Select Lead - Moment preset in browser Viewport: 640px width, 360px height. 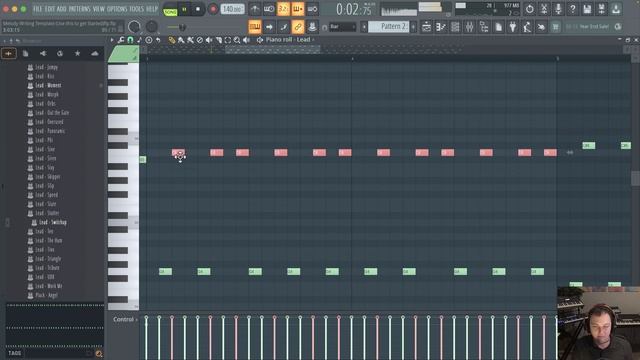pos(48,85)
